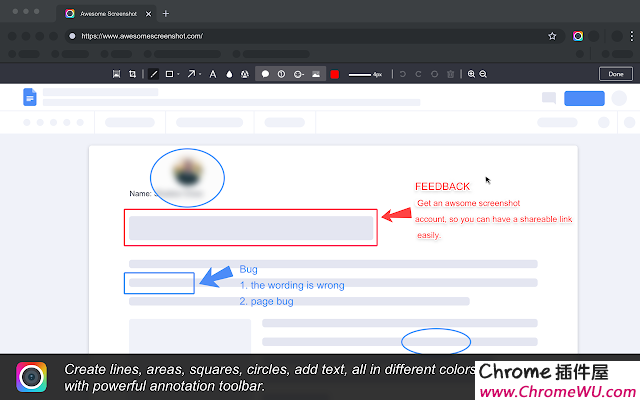Screen dimensions: 640x400
Task: Click the zoom in magnifier
Action: [x=472, y=74]
